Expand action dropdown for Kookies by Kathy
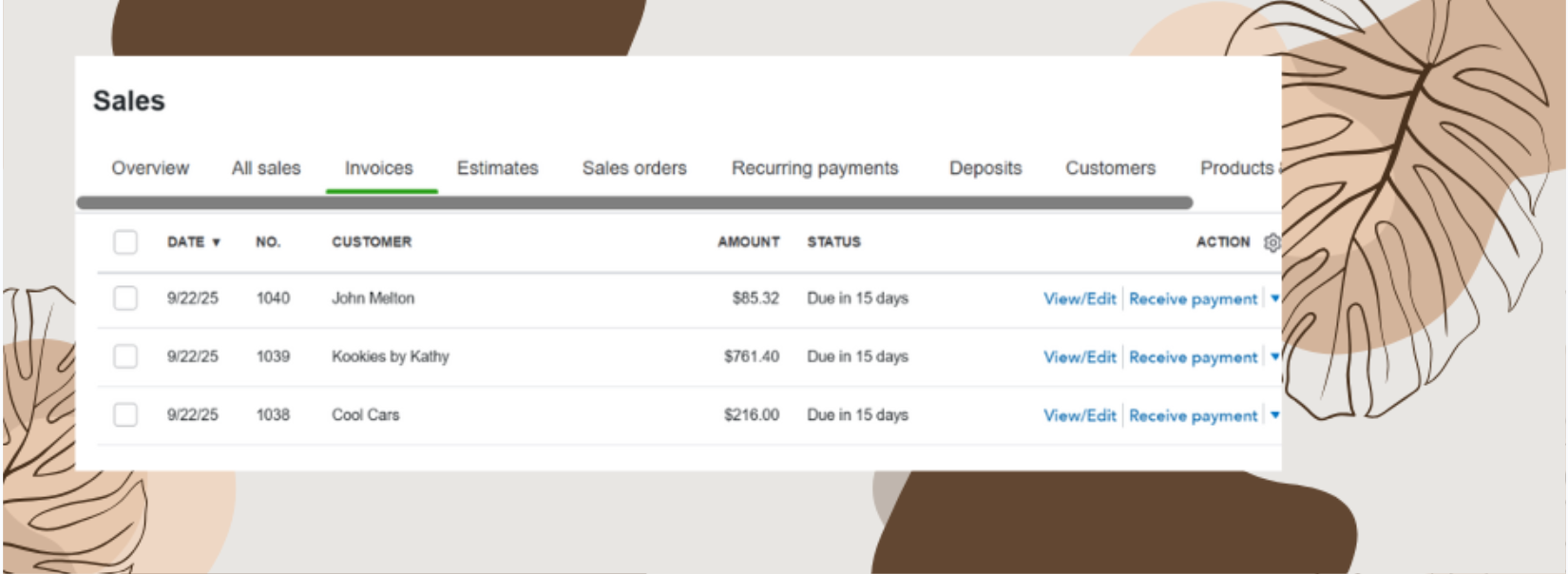The height and width of the screenshot is (574, 1568). pos(1274,357)
